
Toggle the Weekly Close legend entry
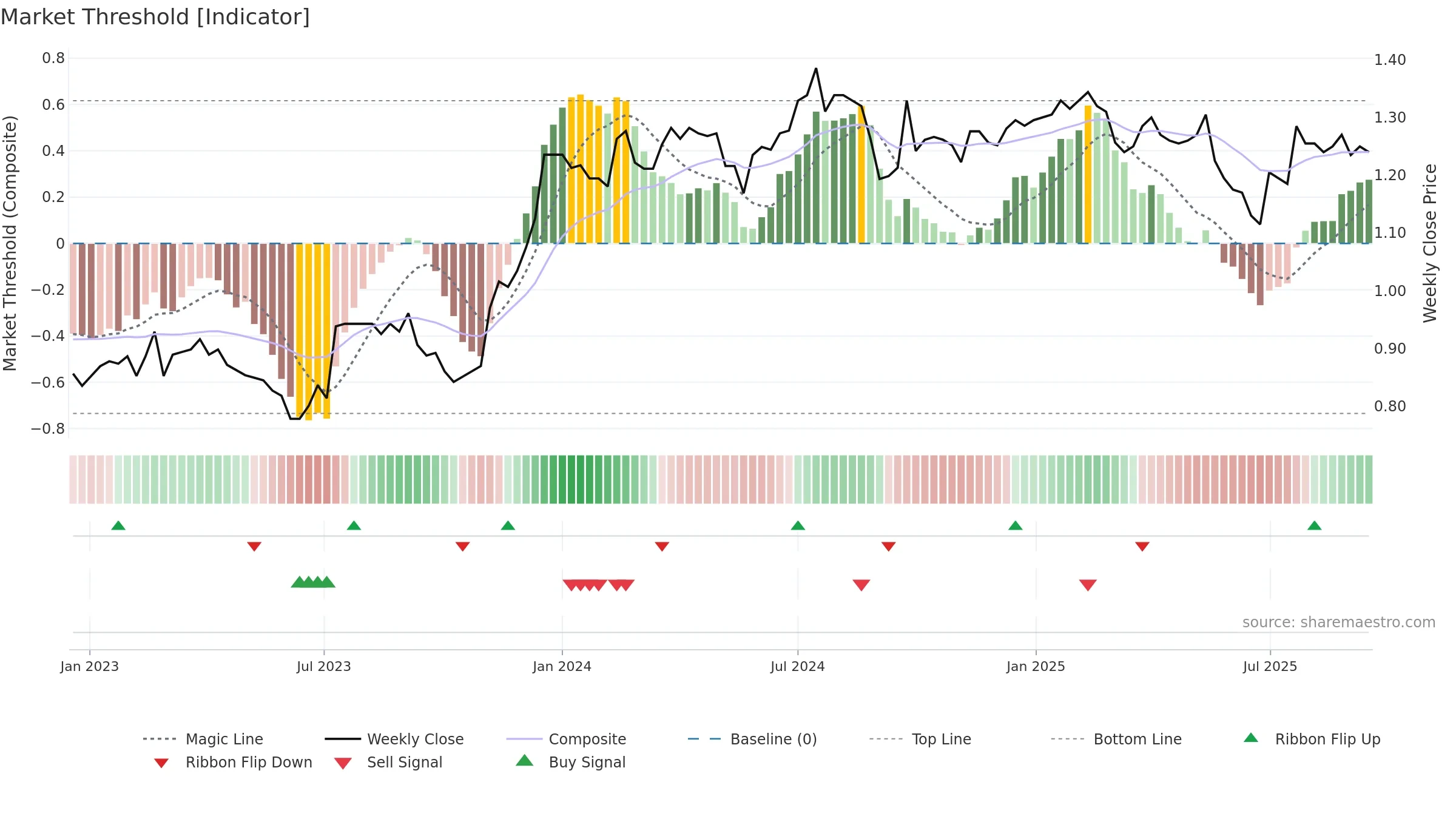(394, 739)
